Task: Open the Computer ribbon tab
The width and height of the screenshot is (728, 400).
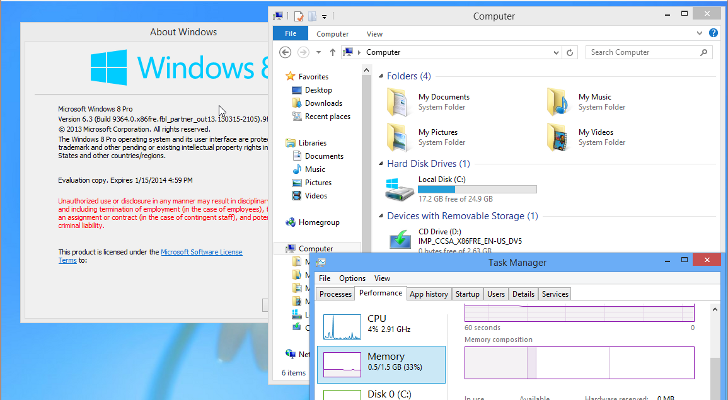Action: 332,34
